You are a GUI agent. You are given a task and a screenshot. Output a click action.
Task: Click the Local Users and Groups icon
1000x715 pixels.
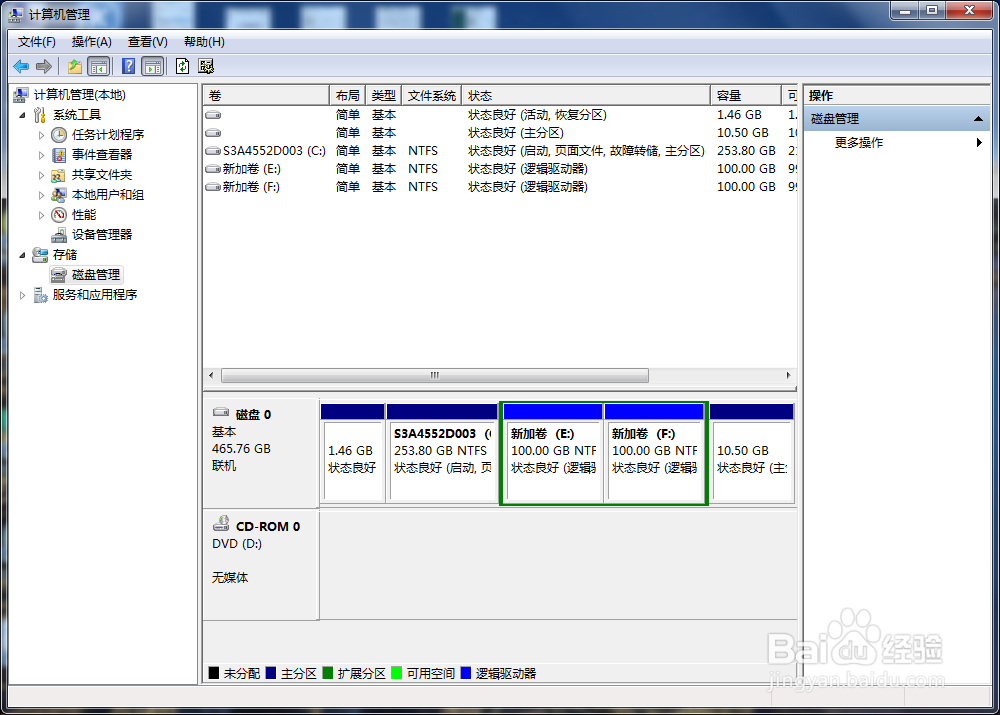[x=59, y=195]
